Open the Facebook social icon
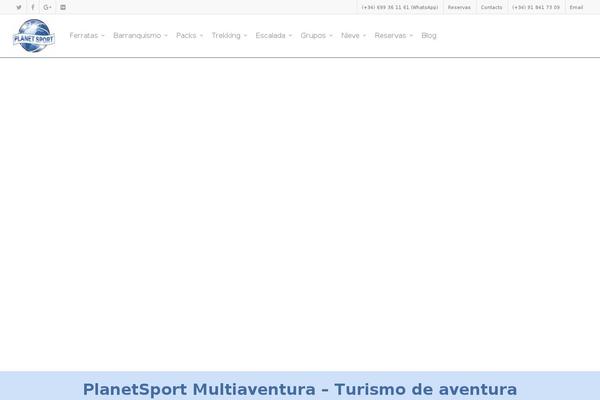The width and height of the screenshot is (600, 400). click(33, 7)
